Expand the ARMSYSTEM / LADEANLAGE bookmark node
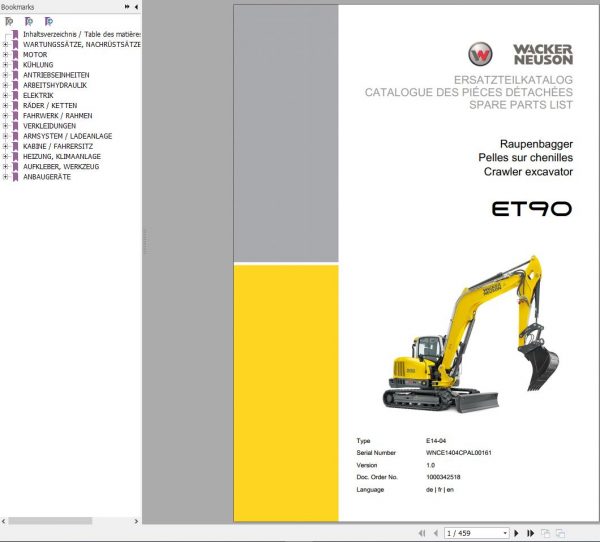This screenshot has width=600, height=542. point(5,136)
